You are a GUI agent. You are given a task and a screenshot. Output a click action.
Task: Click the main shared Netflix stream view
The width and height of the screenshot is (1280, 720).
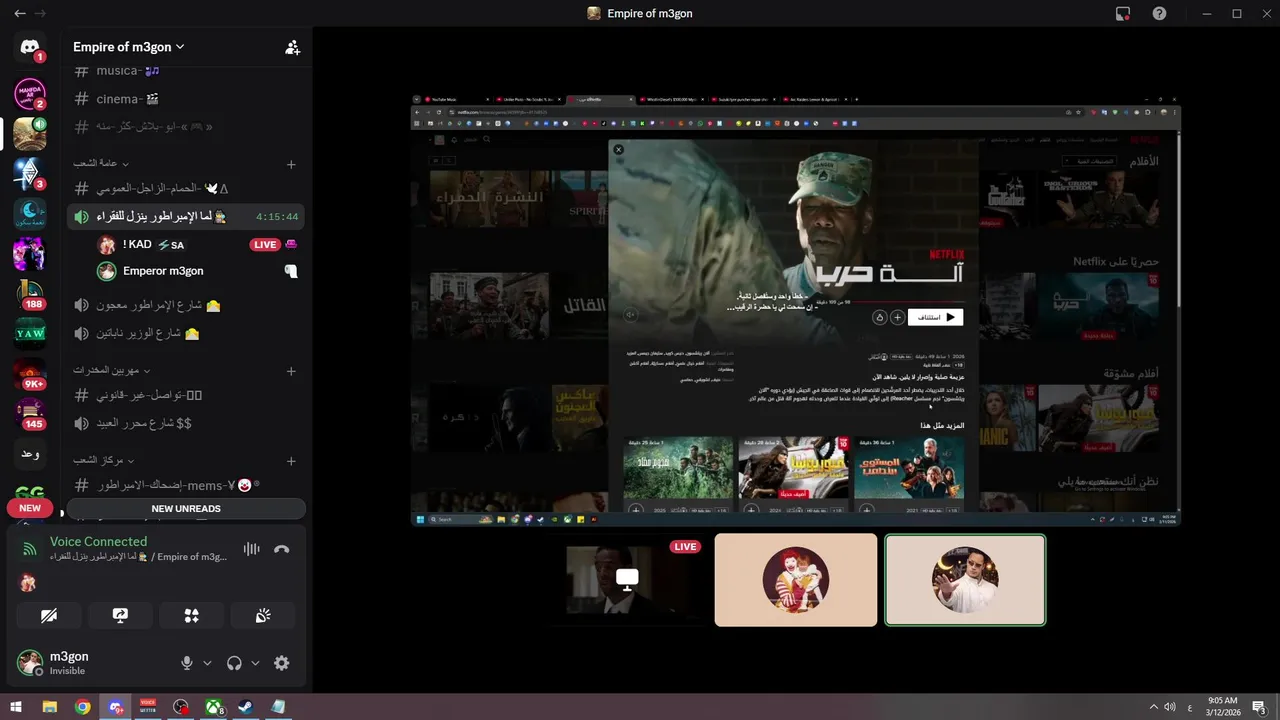click(796, 310)
